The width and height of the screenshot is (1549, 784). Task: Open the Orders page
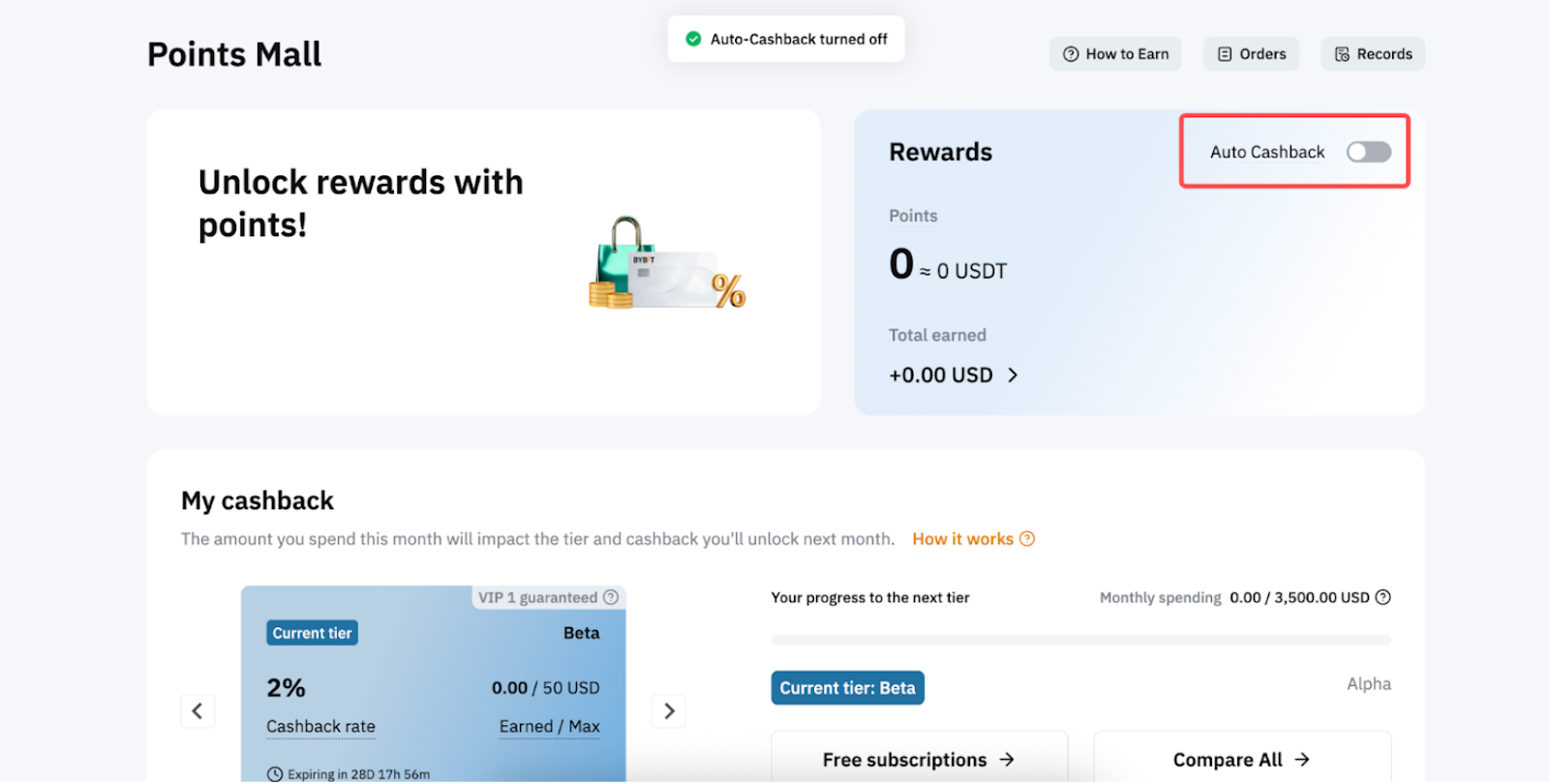(x=1251, y=54)
